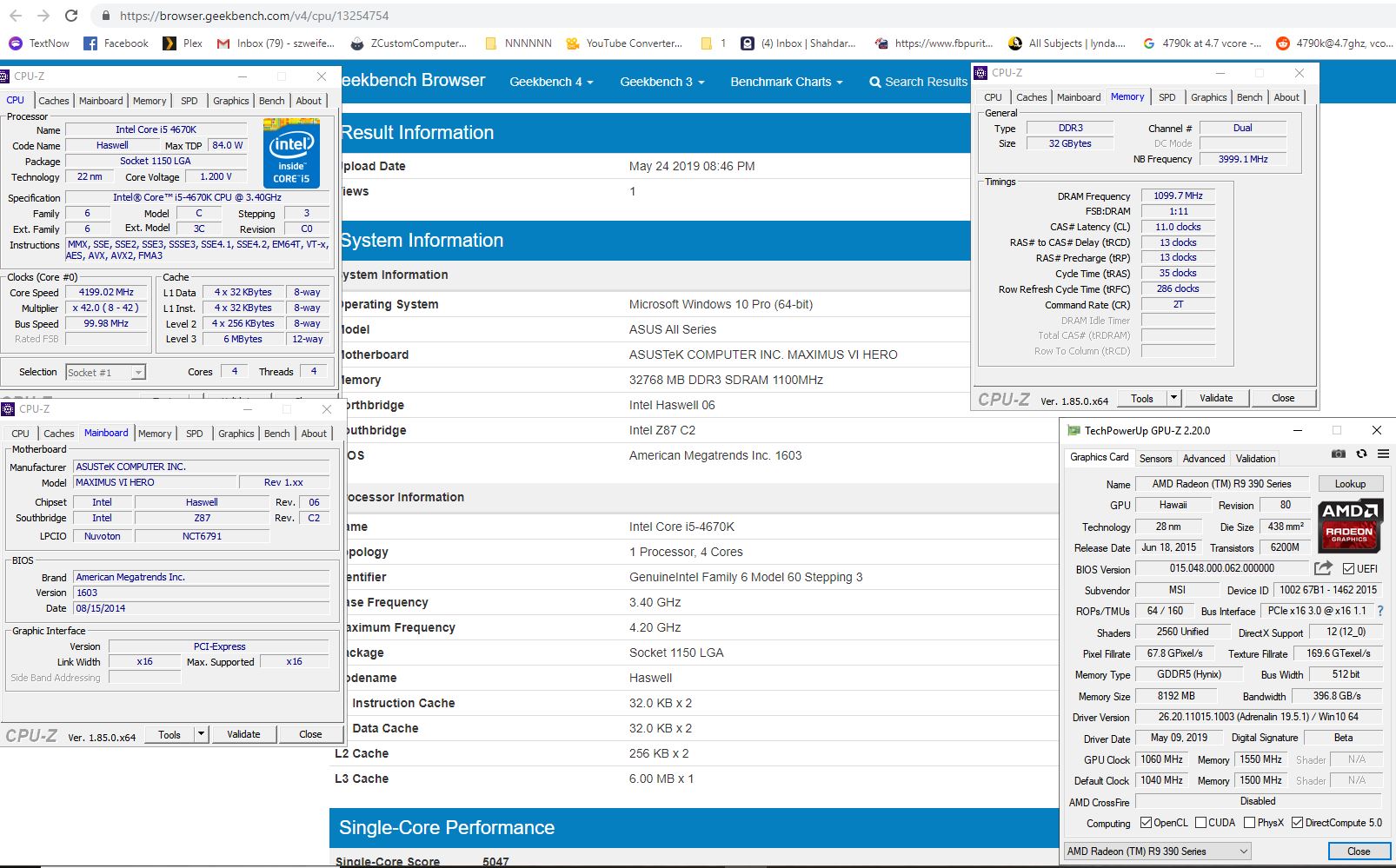
Task: Open Graphics tab in CPU-Z Memory window
Action: (1209, 97)
